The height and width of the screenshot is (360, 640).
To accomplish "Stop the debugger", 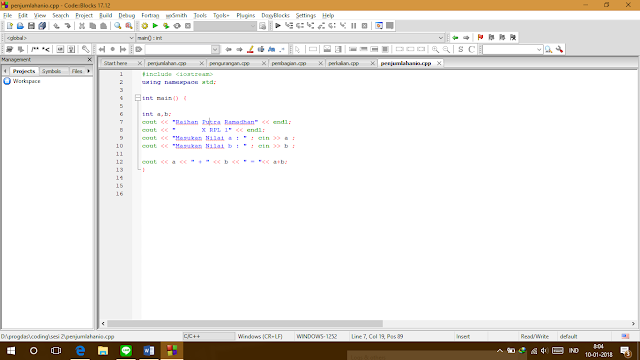I will click(364, 26).
